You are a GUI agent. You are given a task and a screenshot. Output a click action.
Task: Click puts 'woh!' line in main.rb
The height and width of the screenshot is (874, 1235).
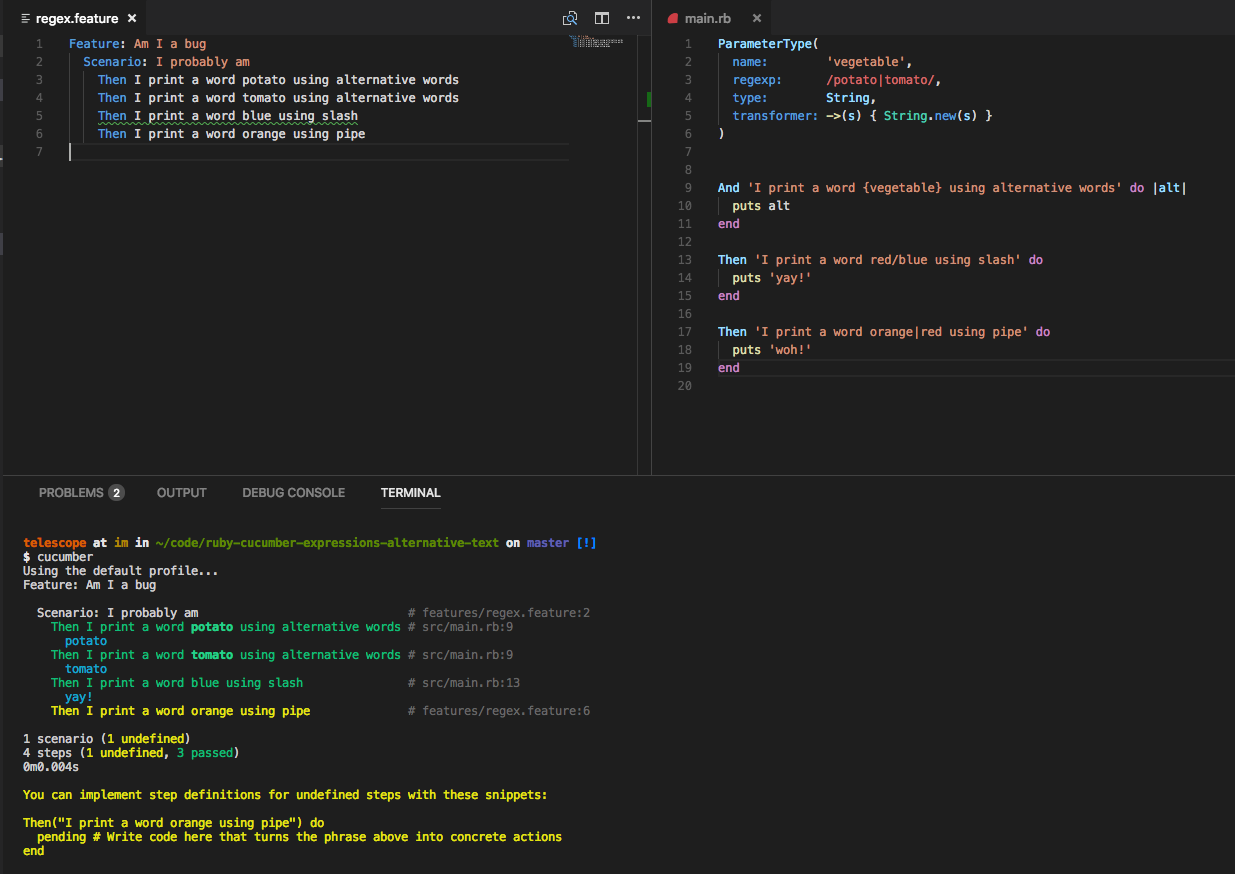click(772, 350)
